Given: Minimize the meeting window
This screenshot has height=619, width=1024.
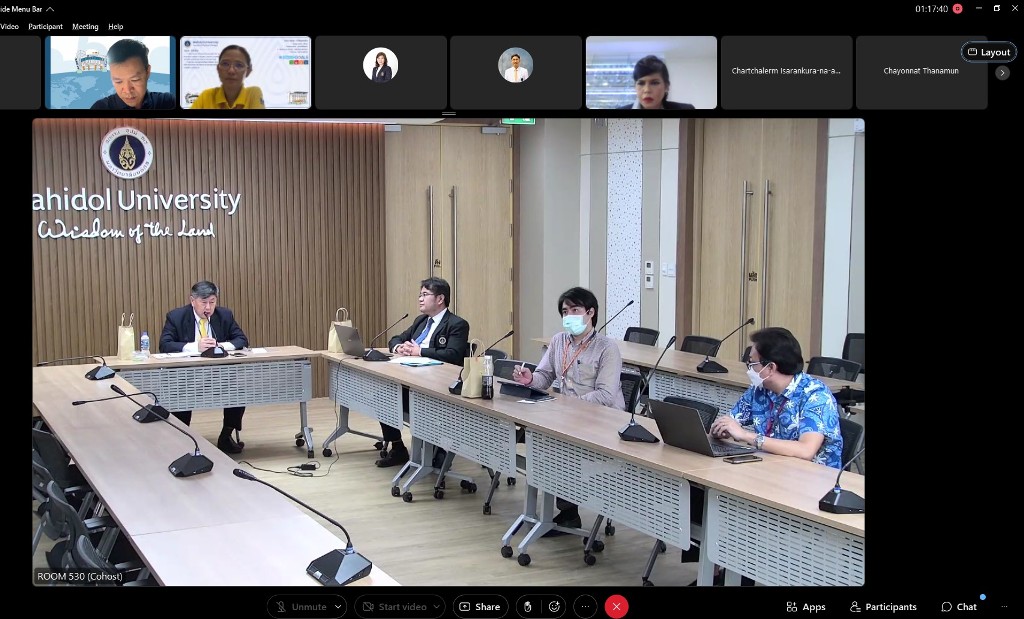Looking at the screenshot, I should pyautogui.click(x=978, y=8).
